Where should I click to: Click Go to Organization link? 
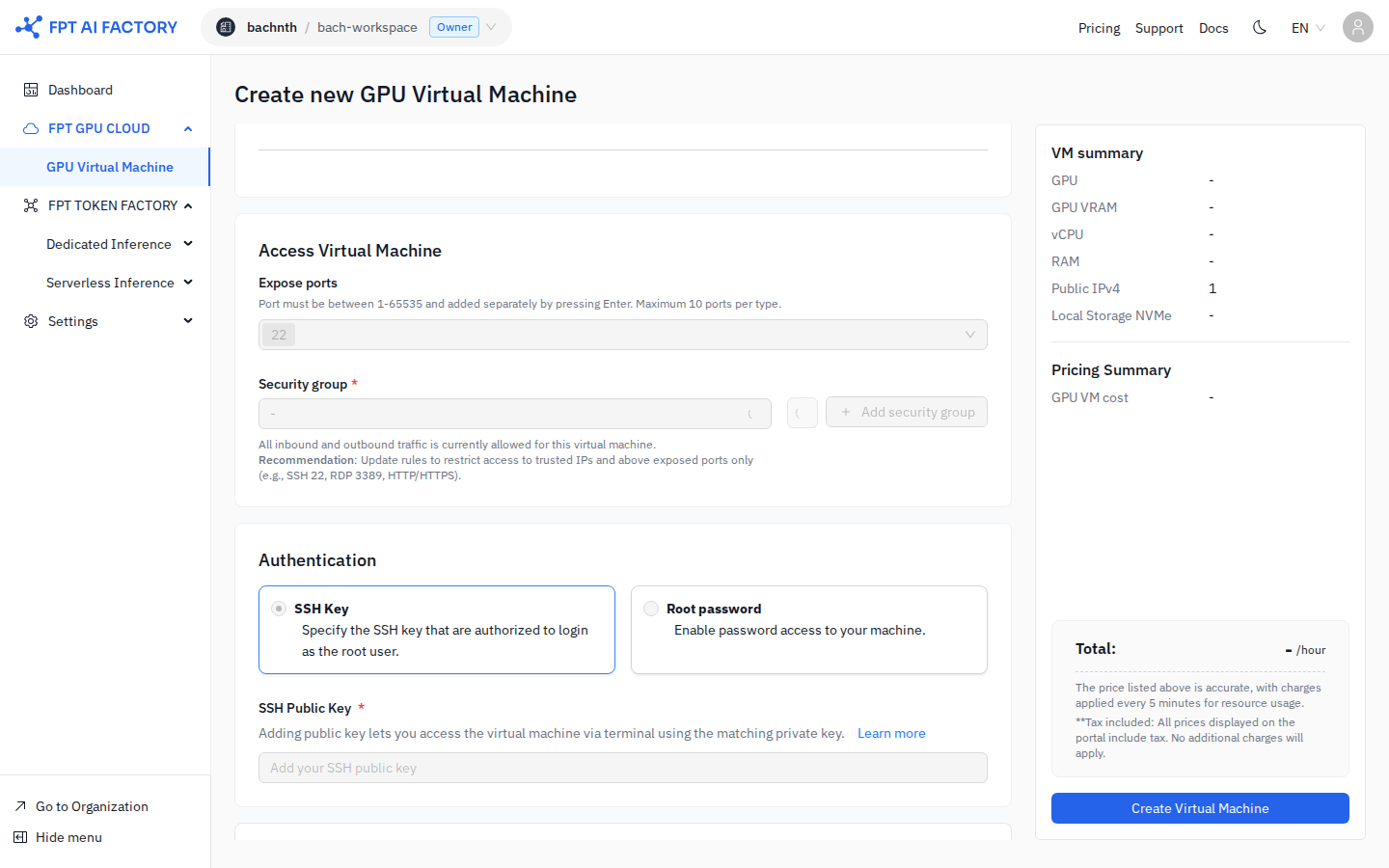click(92, 806)
